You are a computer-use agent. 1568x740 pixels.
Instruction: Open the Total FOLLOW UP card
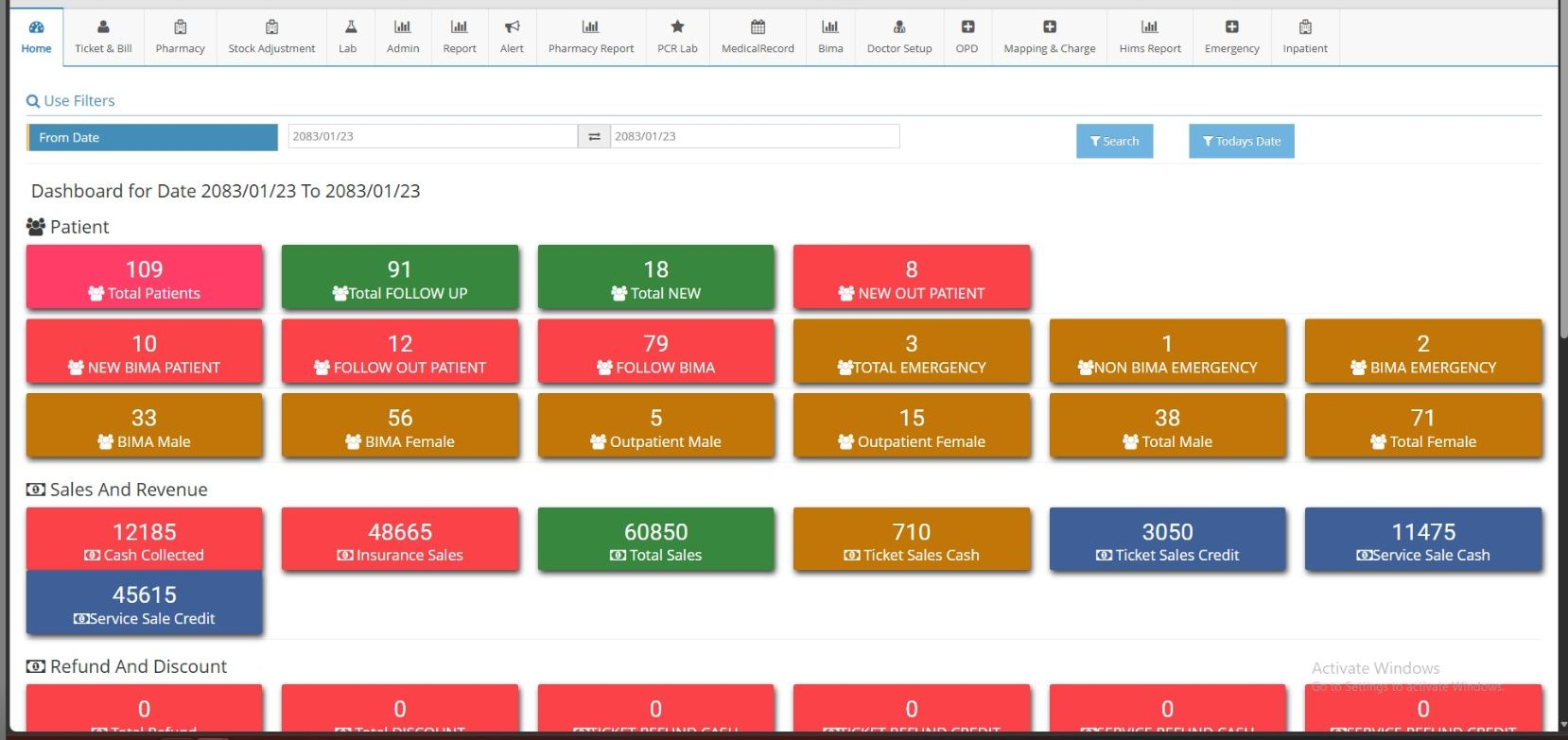400,278
